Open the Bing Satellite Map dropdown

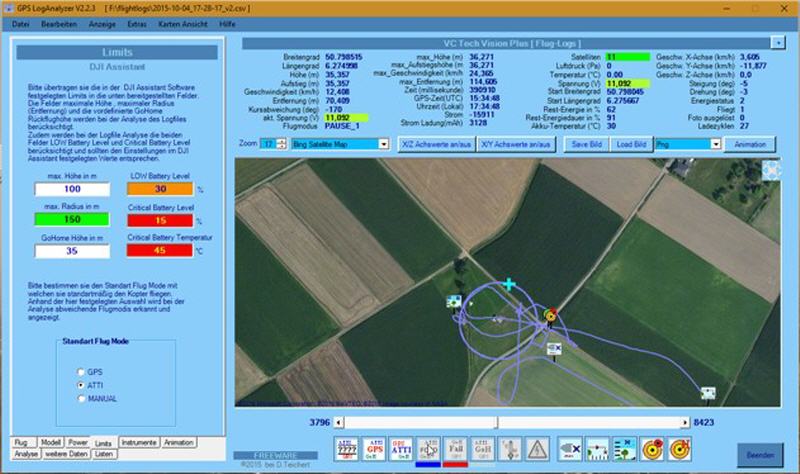click(384, 144)
